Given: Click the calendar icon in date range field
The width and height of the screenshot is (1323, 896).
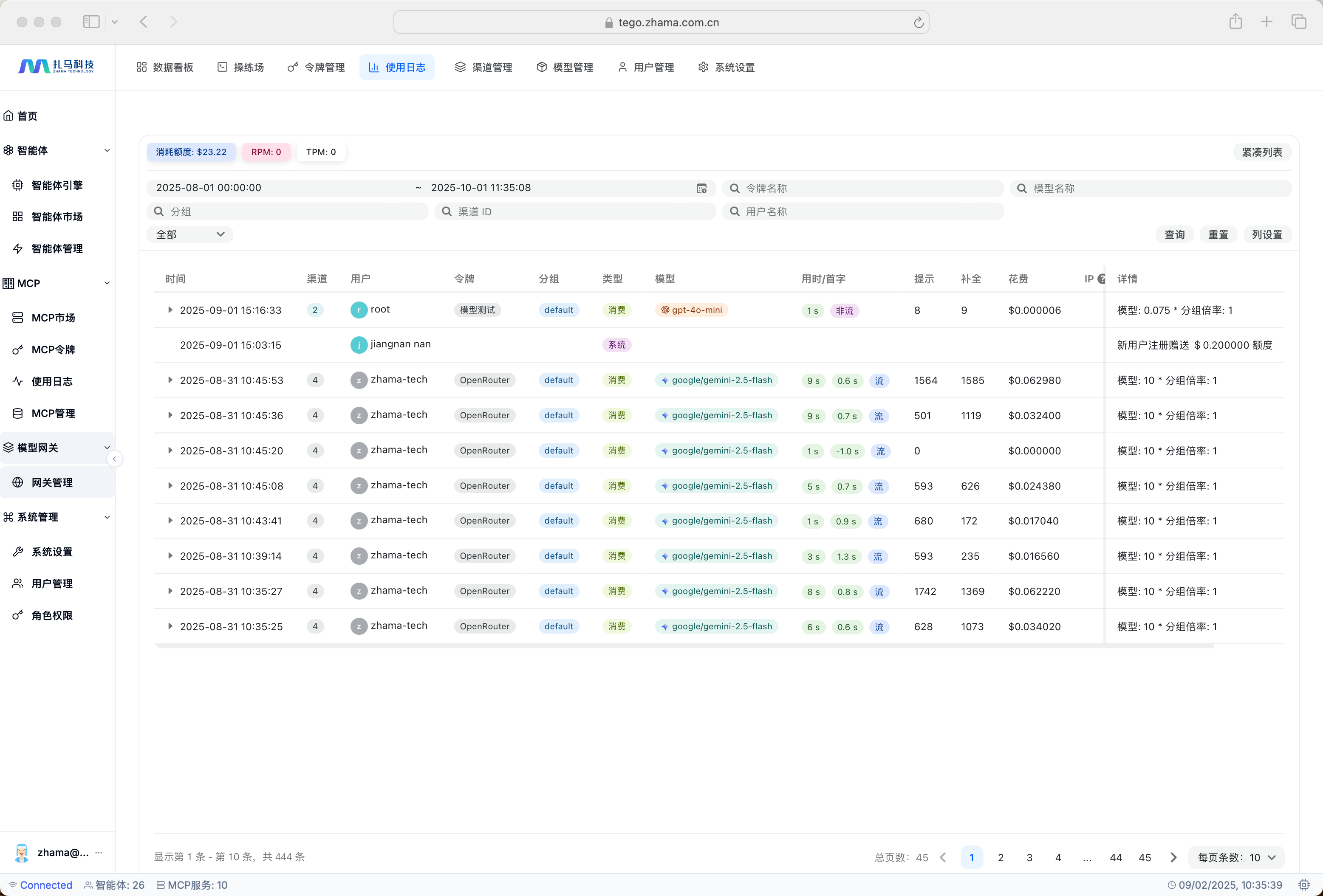Looking at the screenshot, I should click(701, 188).
